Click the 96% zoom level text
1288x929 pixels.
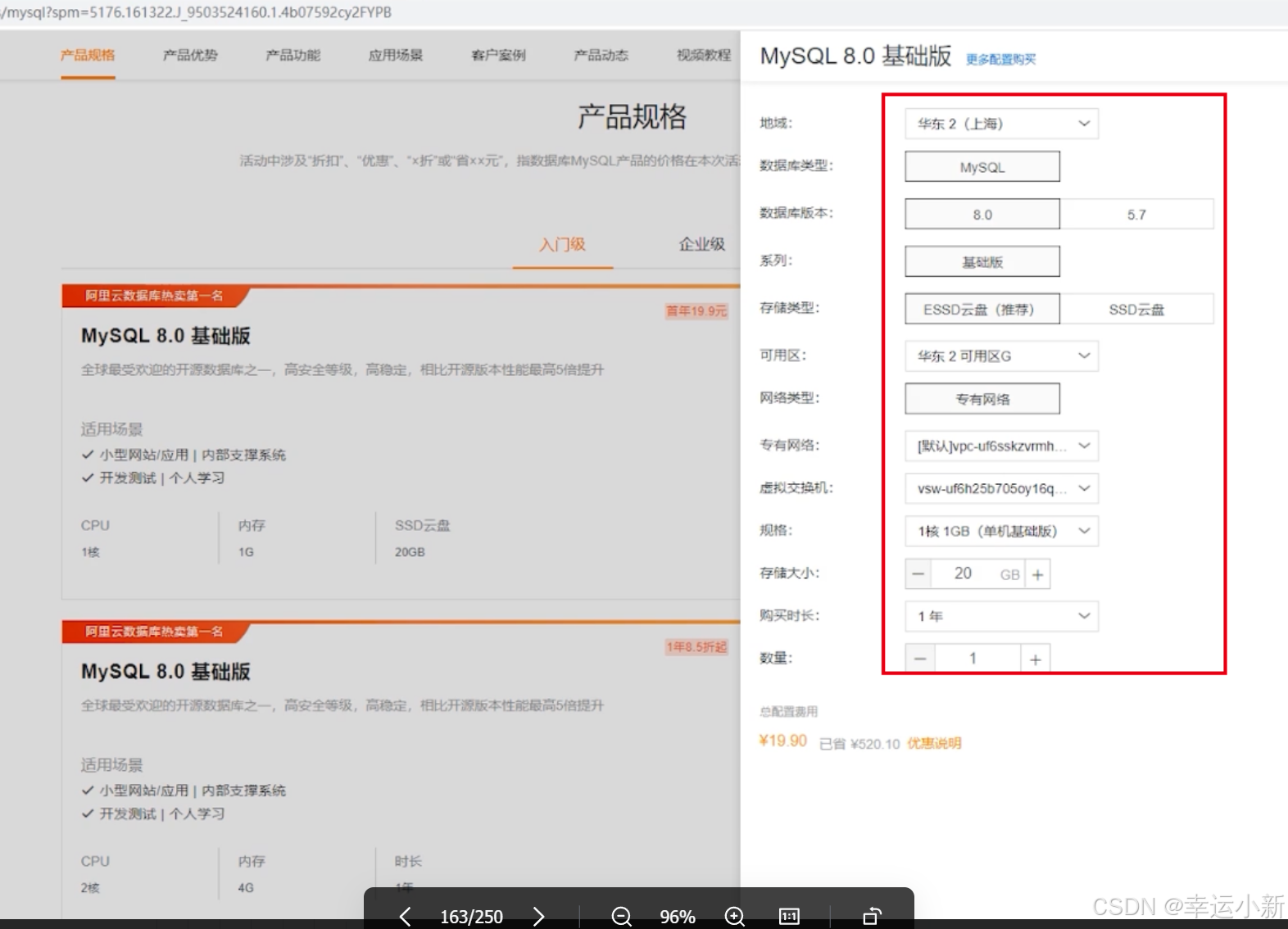click(678, 917)
